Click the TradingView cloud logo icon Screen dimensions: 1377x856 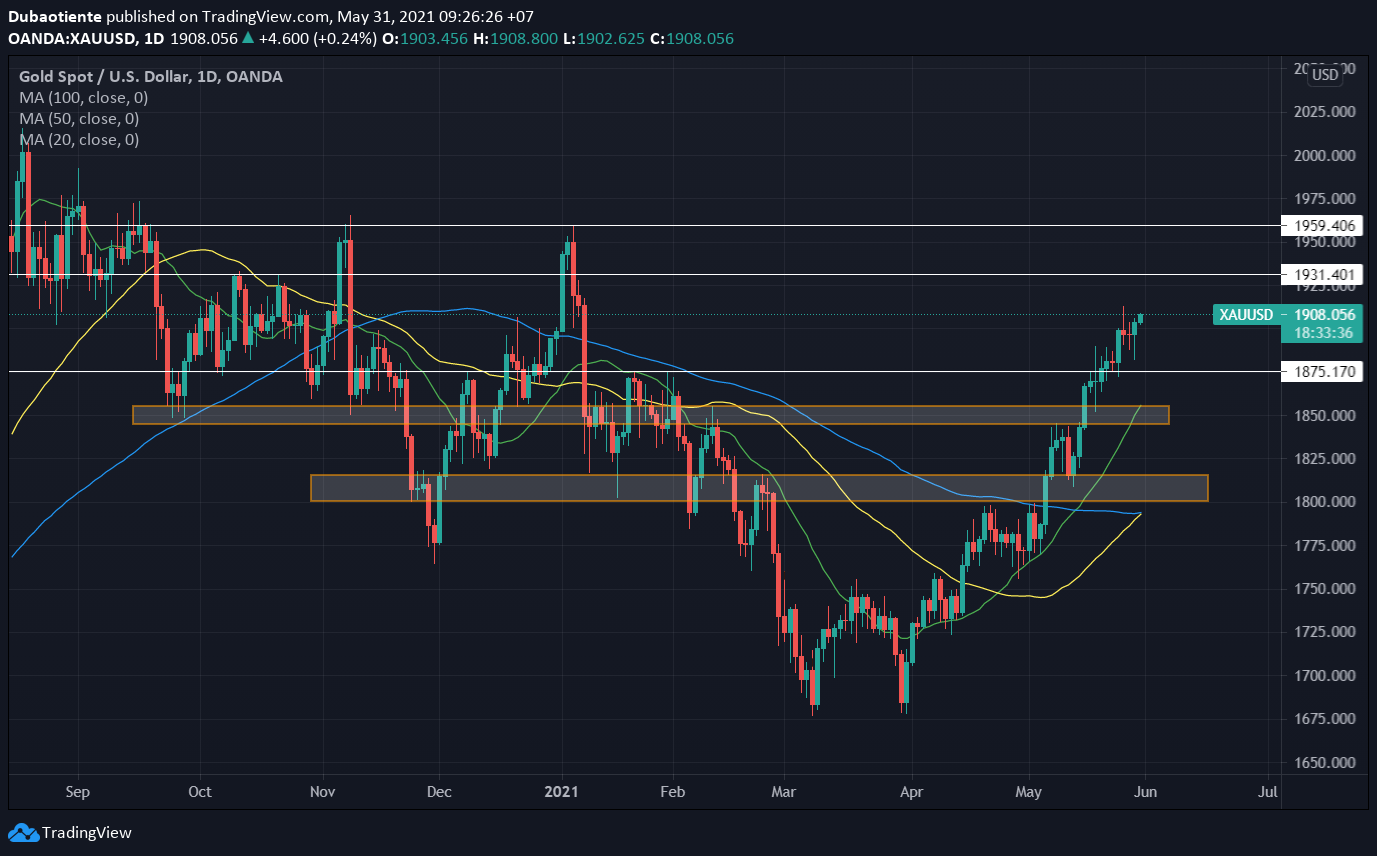pyautogui.click(x=23, y=833)
